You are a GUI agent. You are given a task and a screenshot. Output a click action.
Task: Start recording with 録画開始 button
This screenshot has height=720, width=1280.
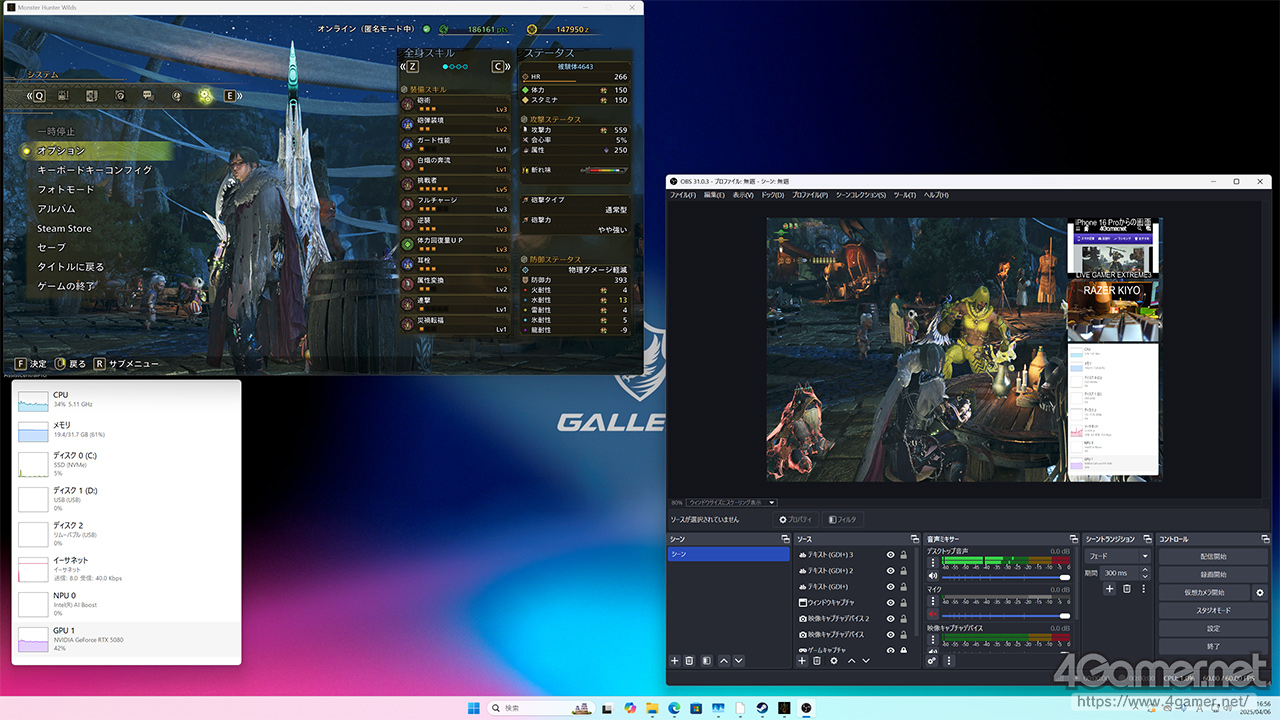click(x=1212, y=574)
